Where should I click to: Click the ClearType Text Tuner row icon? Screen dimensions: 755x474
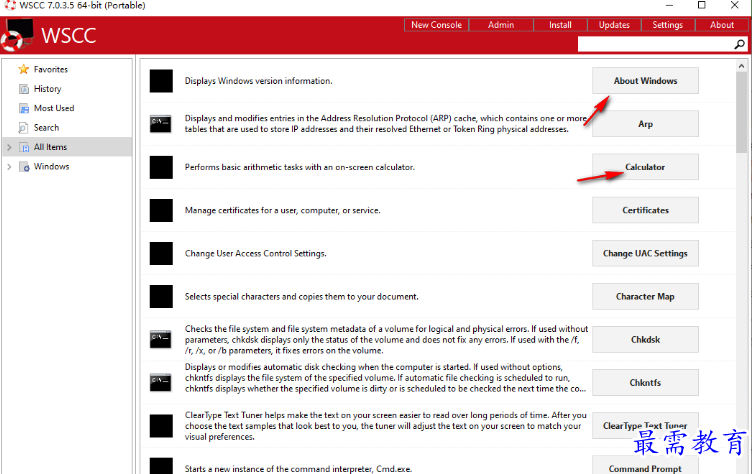(161, 426)
